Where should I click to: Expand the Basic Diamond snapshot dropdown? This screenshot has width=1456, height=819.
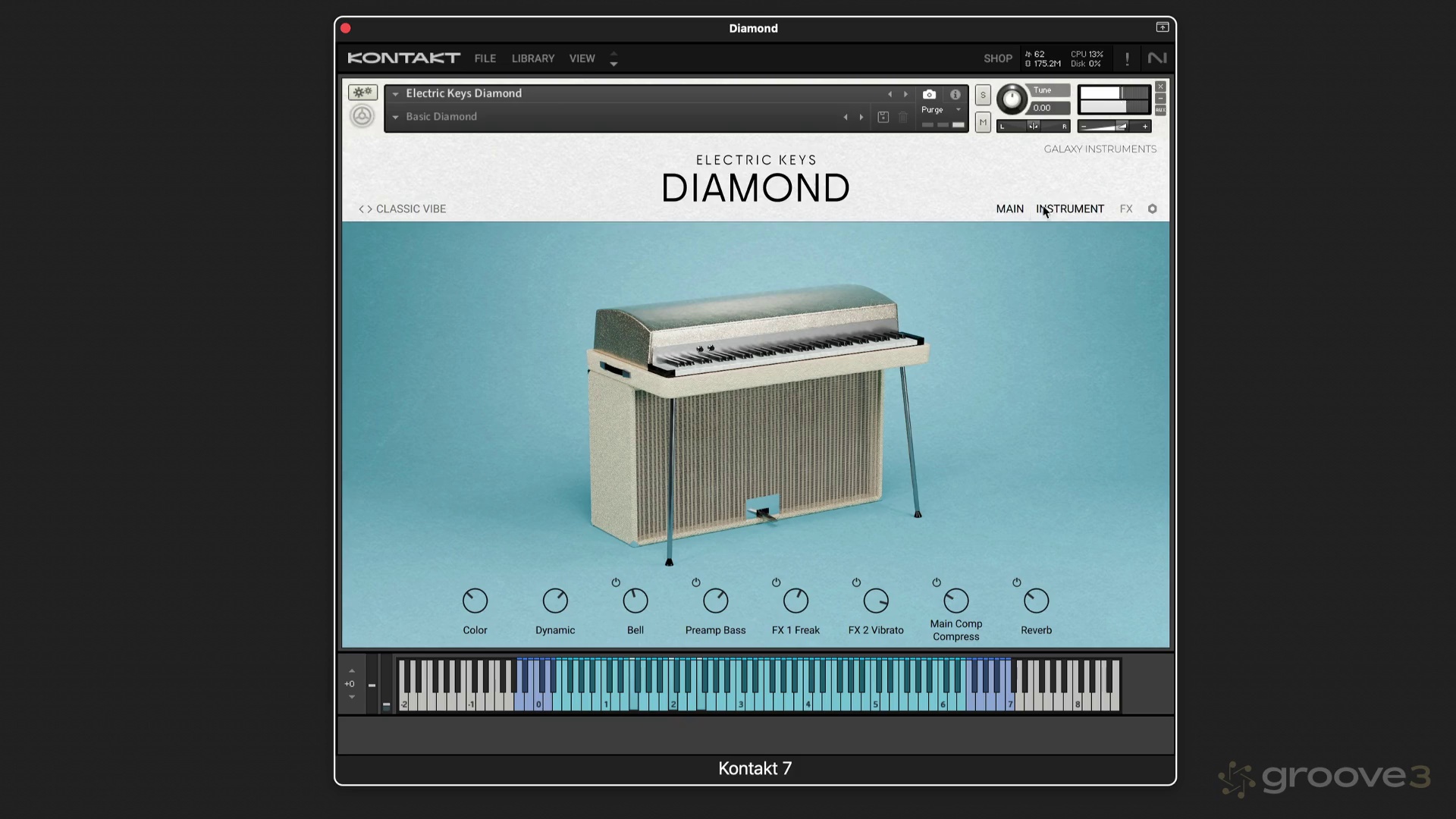coord(395,118)
